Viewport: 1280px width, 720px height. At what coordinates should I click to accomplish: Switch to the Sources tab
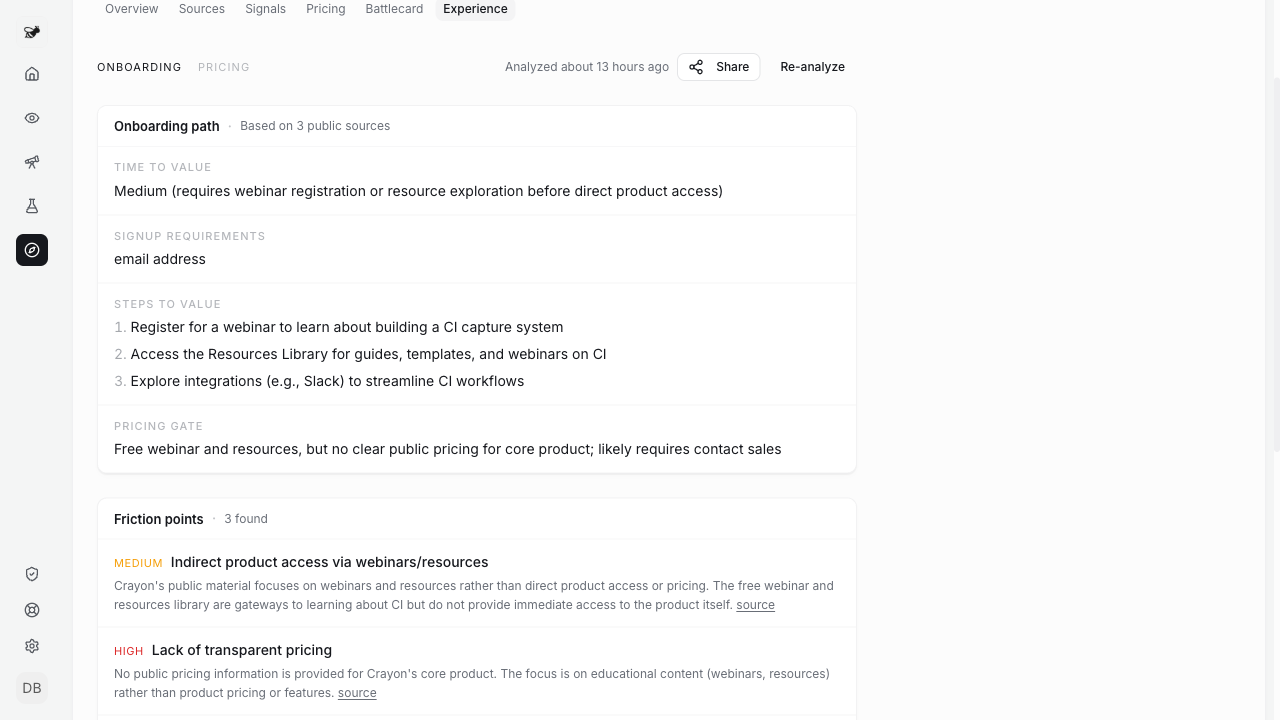[202, 9]
